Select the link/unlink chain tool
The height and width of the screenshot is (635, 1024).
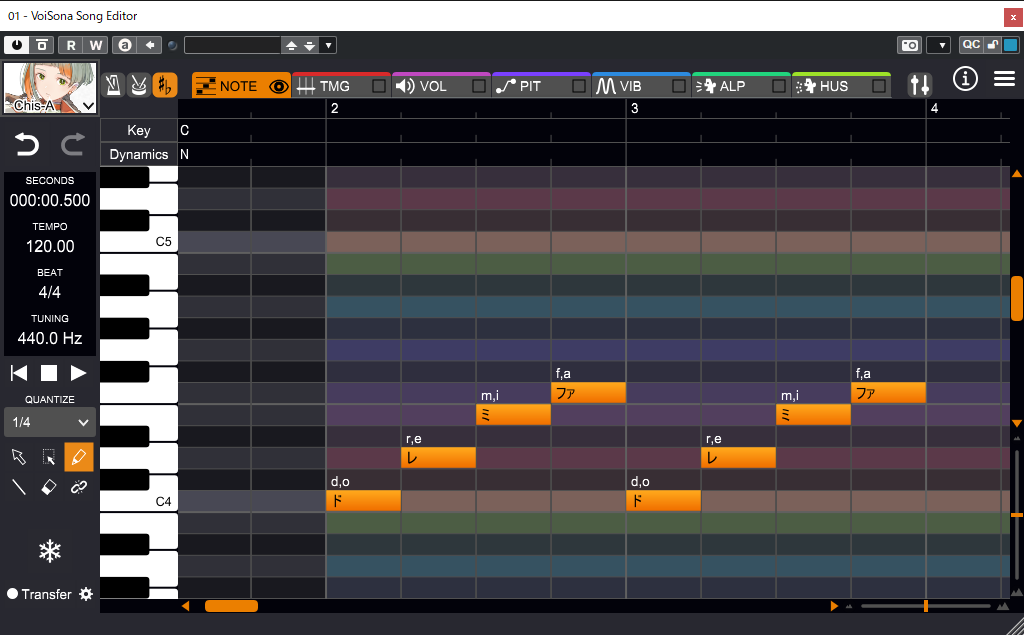coord(78,487)
